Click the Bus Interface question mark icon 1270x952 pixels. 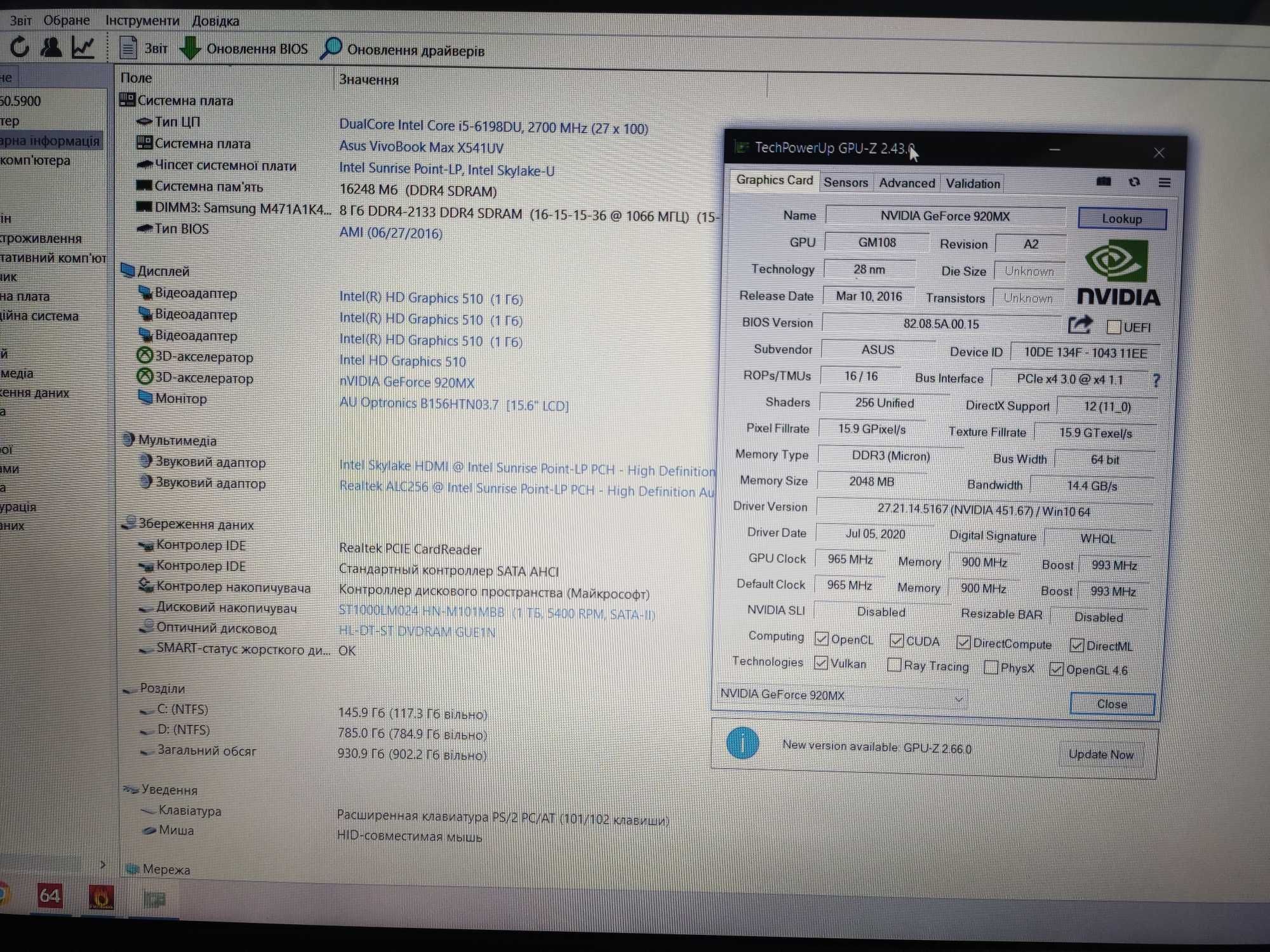coord(1156,380)
